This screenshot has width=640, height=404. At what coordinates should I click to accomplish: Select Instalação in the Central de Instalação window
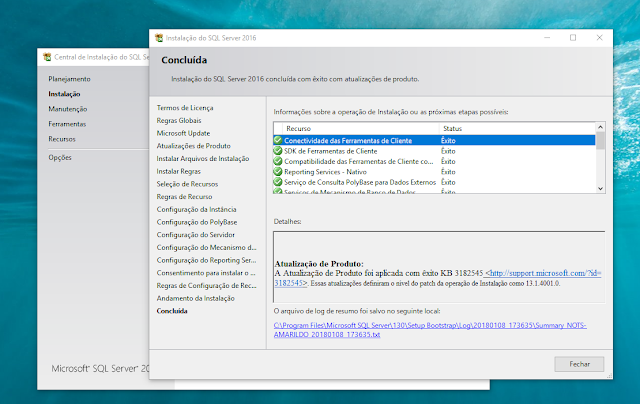click(x=64, y=94)
